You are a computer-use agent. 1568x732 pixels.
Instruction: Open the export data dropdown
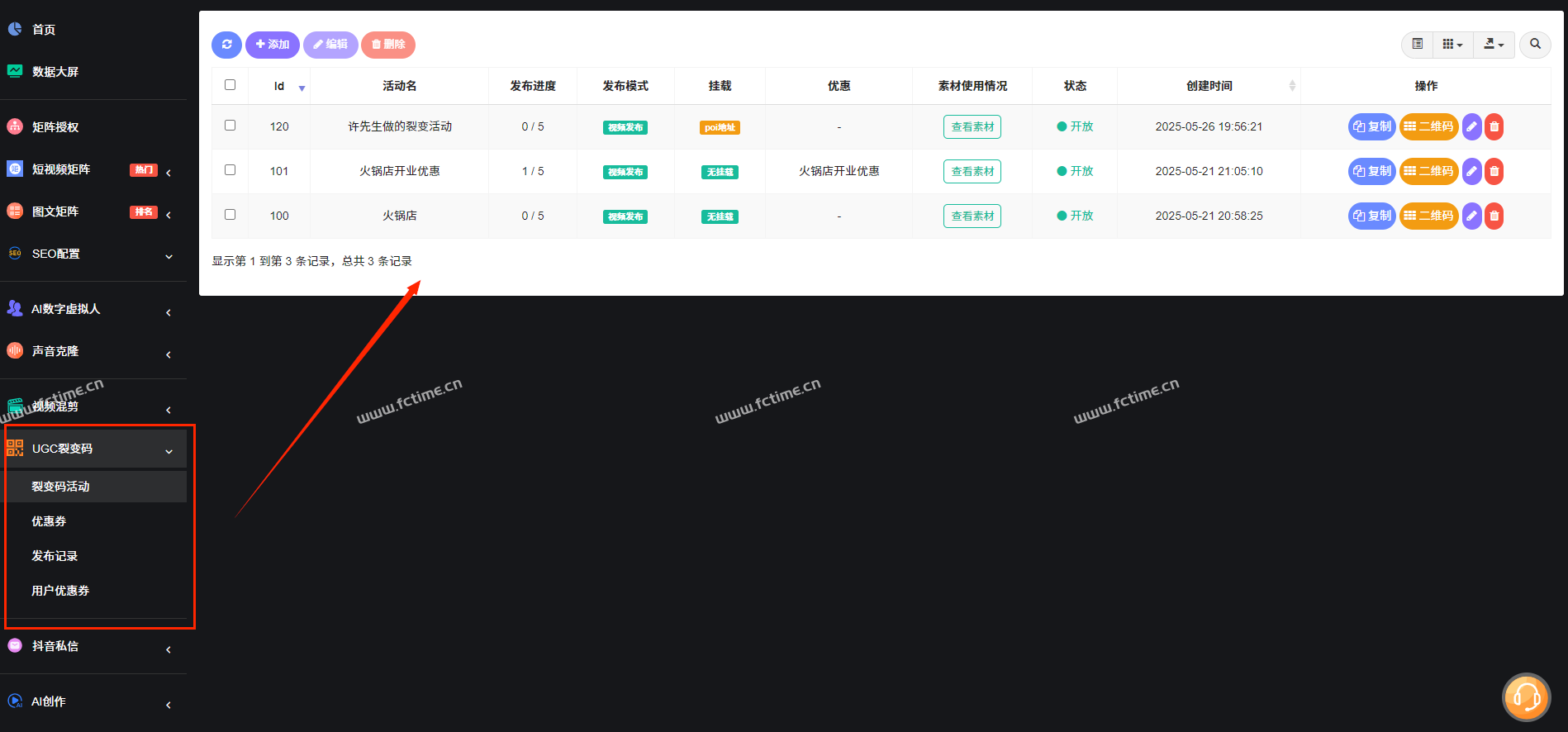point(1494,45)
